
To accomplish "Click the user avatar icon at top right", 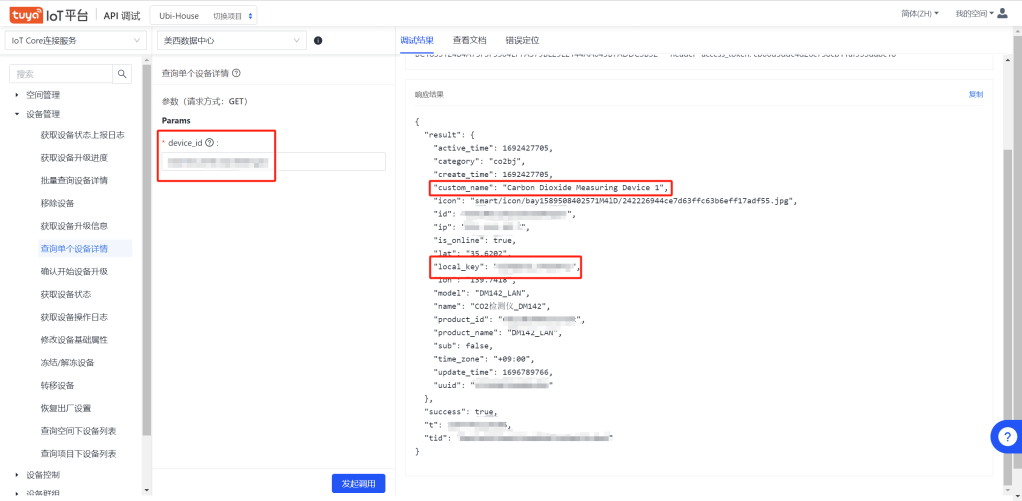I will coord(1003,14).
